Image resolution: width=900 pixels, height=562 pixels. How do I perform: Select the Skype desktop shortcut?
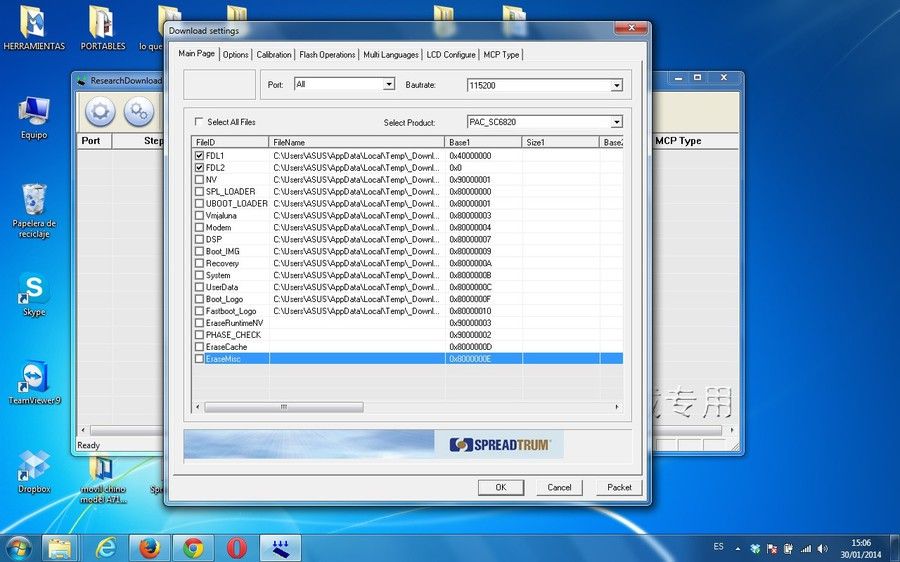[34, 294]
